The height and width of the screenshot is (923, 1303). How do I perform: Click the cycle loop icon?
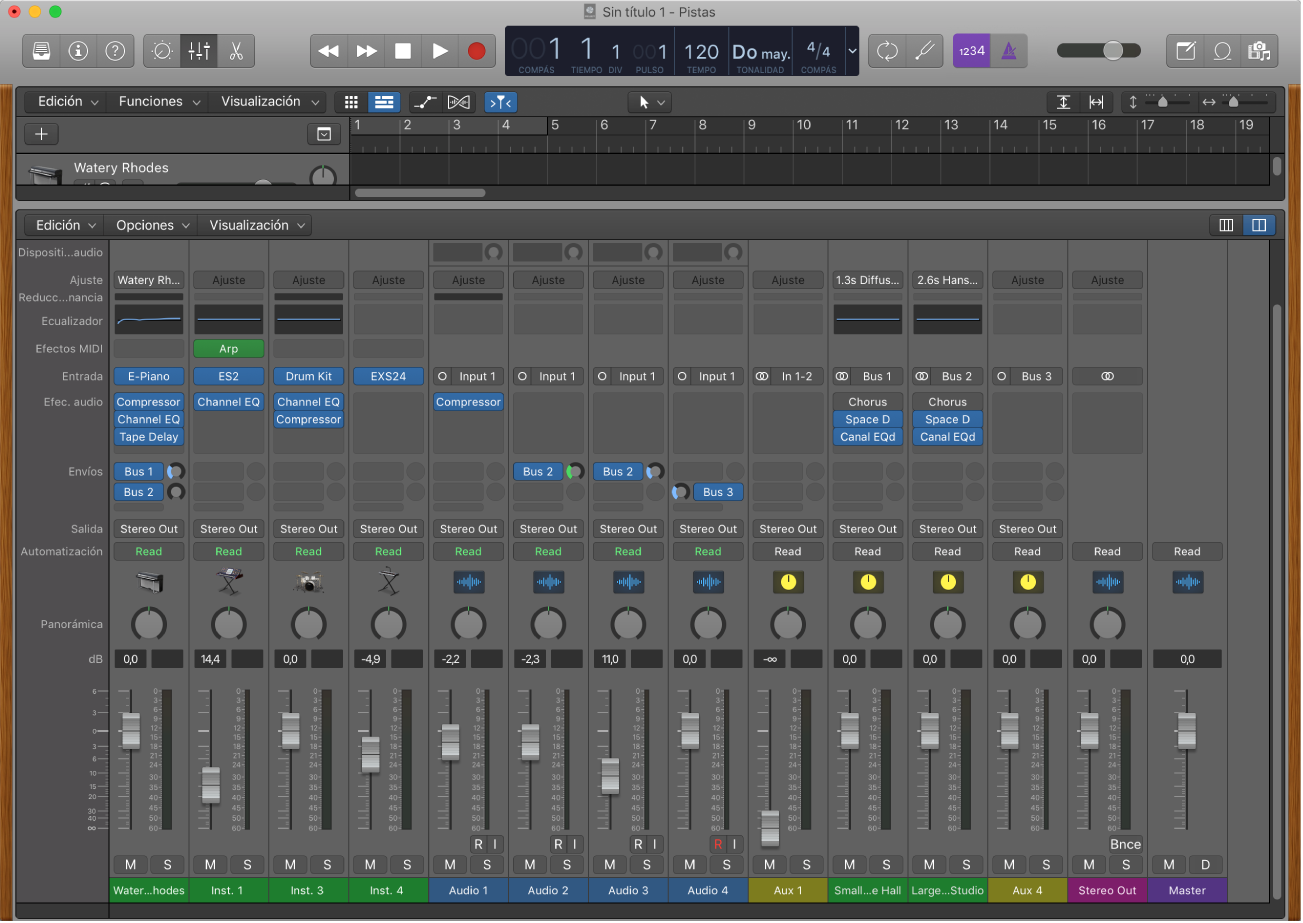coord(888,50)
